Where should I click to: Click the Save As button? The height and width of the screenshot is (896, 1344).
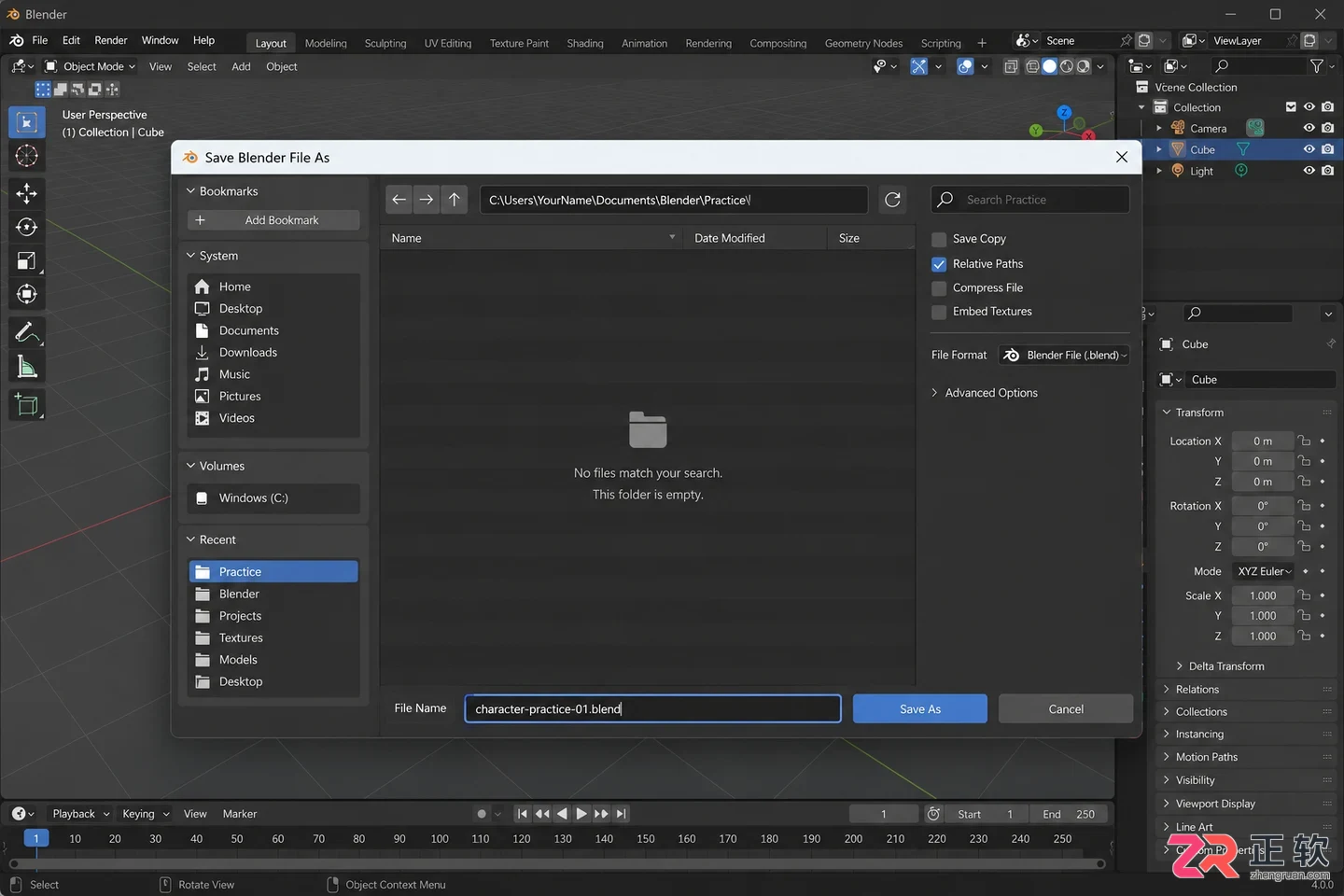point(920,708)
